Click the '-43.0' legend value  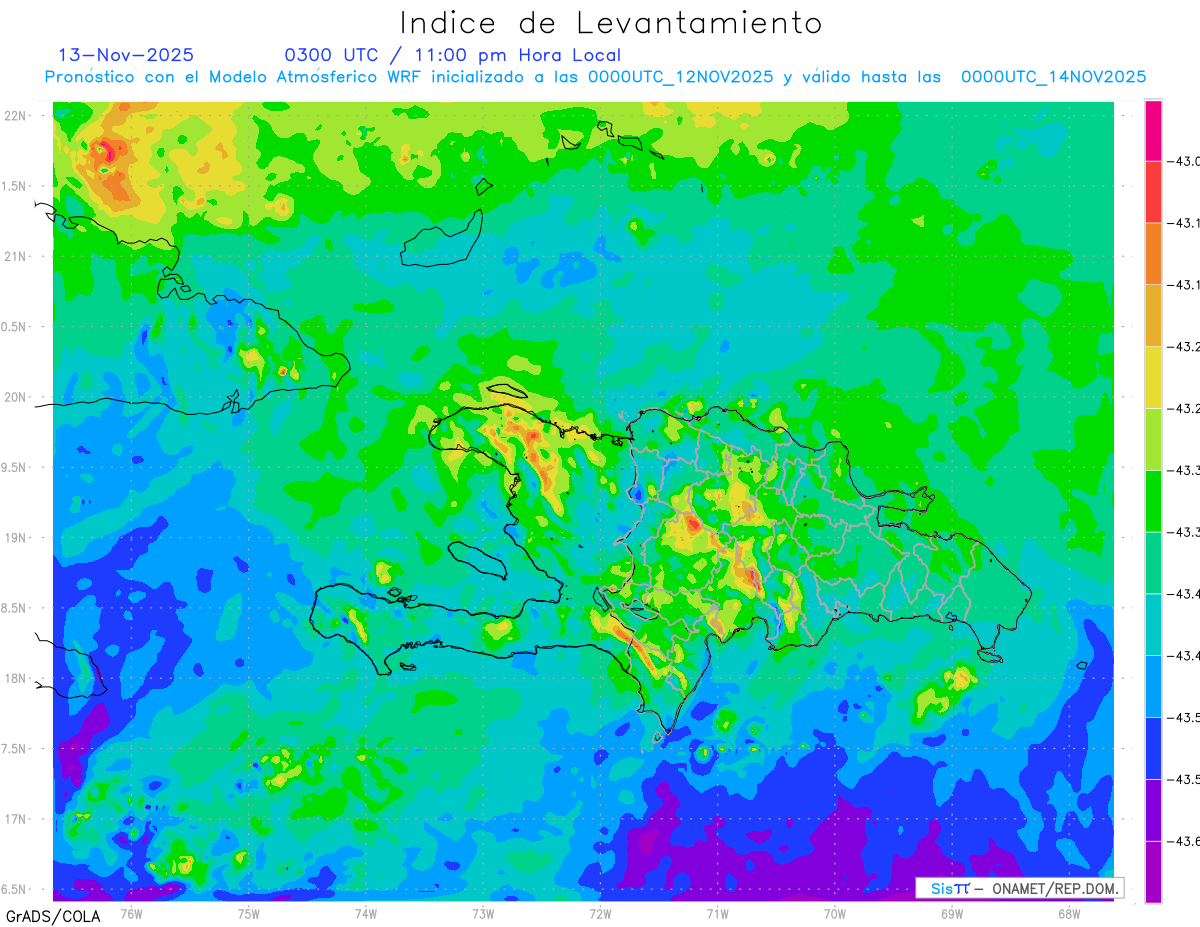tap(1185, 161)
